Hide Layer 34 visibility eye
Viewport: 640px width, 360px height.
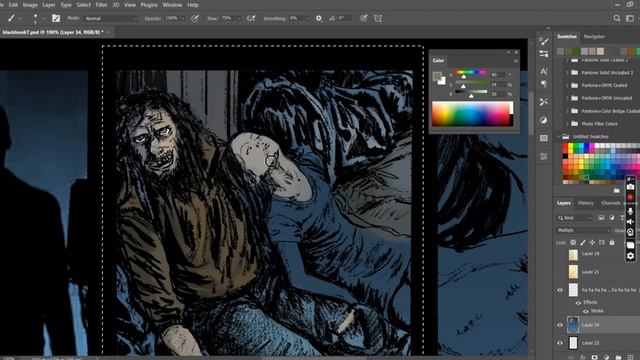click(560, 325)
